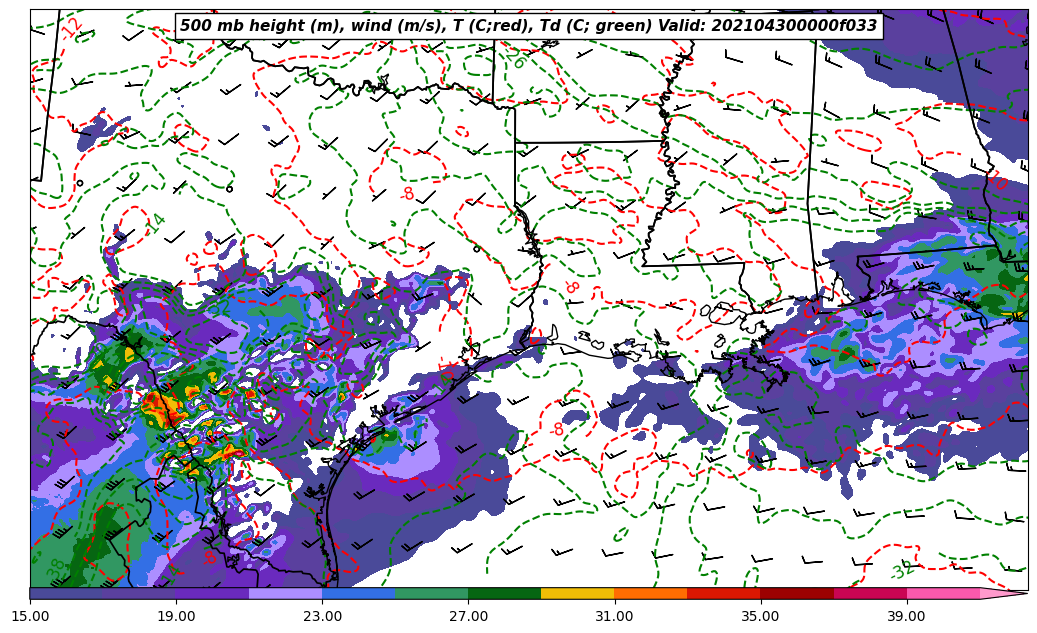Select the orange colorbar segment after 31.00

click(x=651, y=593)
